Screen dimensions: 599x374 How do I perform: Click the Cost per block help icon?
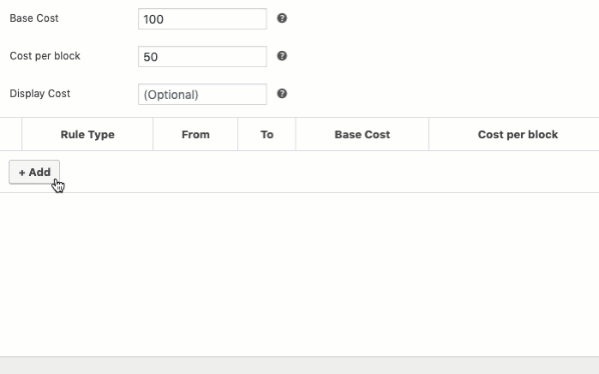(282, 56)
